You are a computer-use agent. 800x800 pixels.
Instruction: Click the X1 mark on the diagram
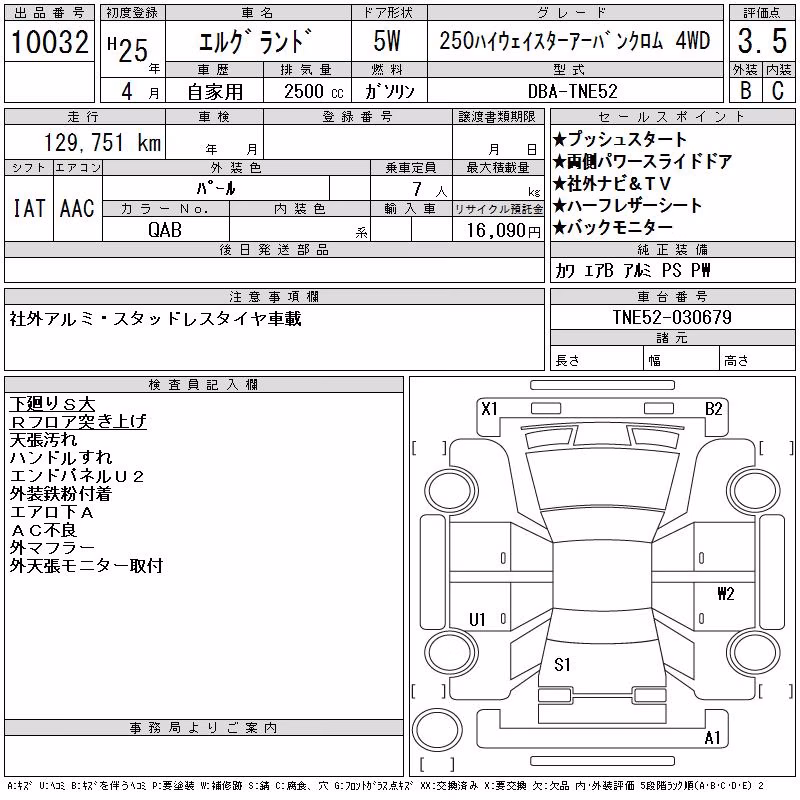(x=489, y=409)
